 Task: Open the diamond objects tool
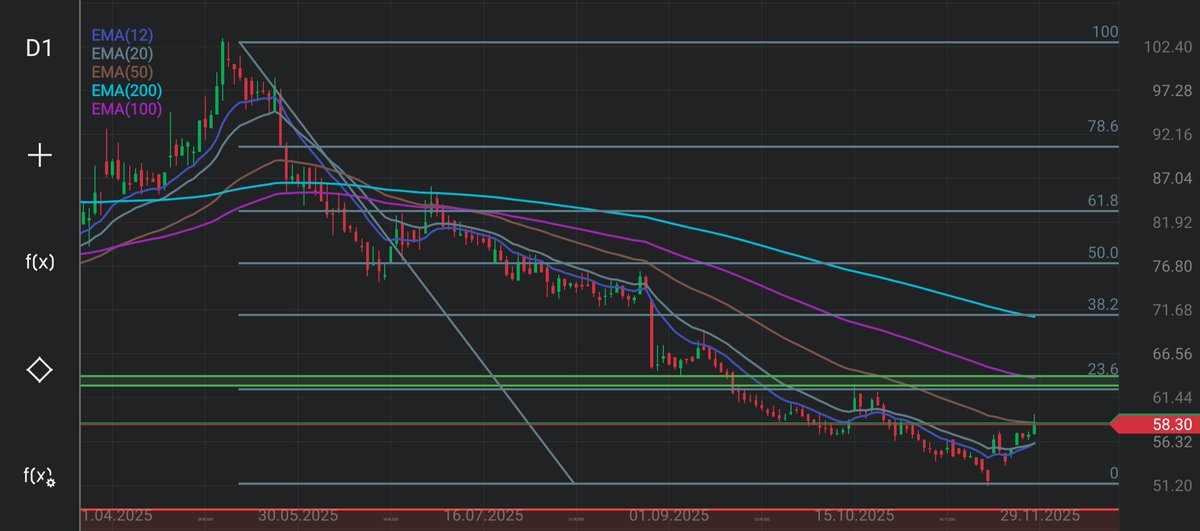click(39, 370)
